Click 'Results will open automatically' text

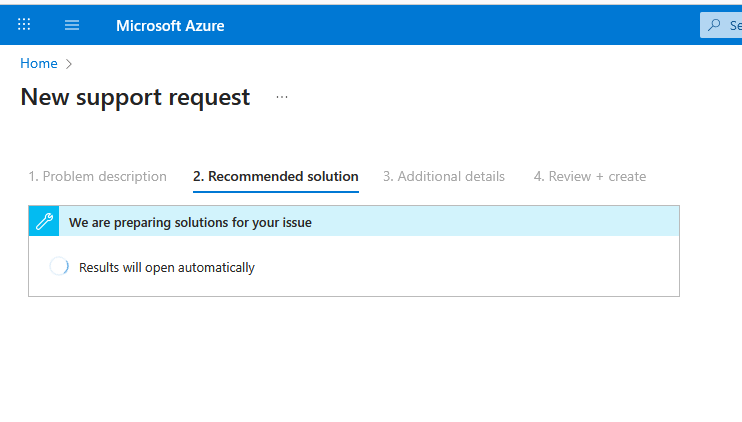tap(167, 268)
